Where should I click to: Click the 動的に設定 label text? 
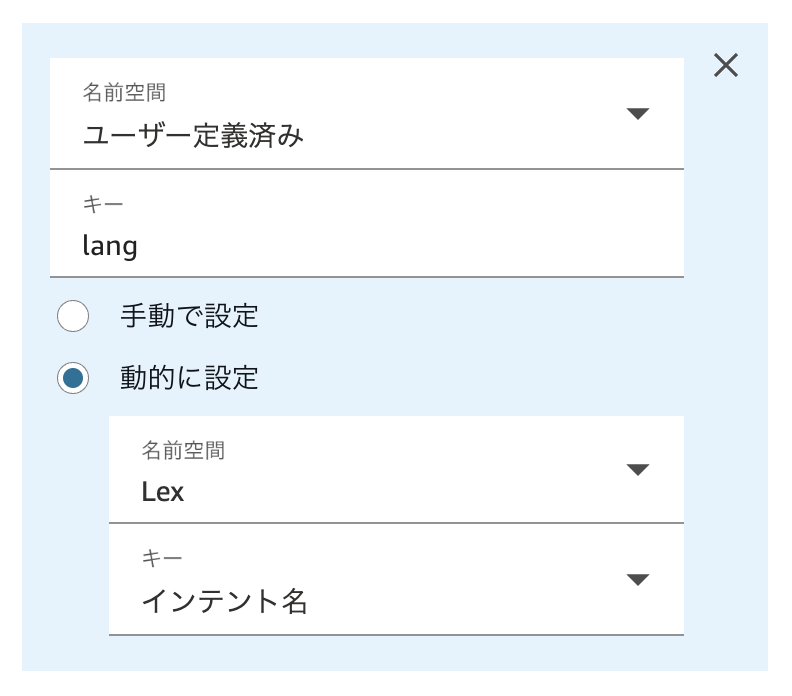coord(189,378)
